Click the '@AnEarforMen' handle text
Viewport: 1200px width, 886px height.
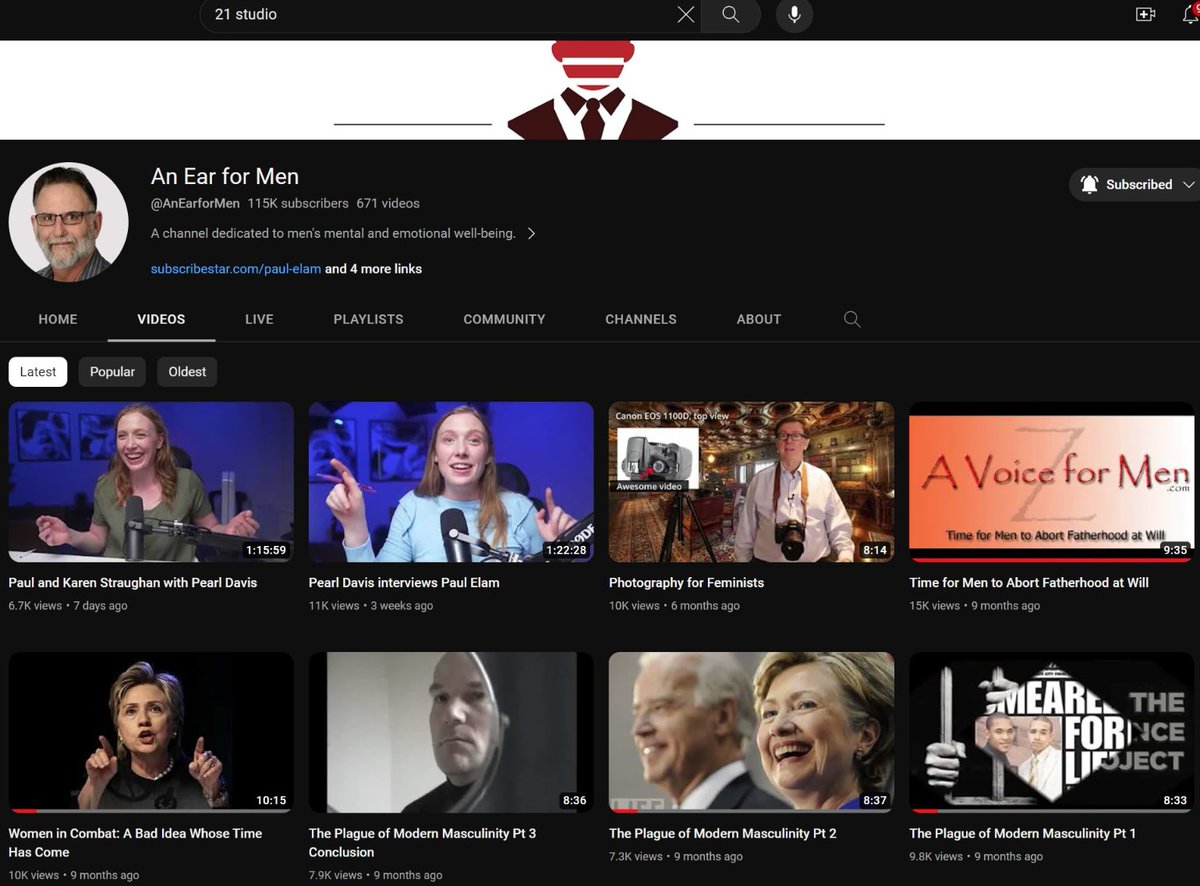click(195, 203)
